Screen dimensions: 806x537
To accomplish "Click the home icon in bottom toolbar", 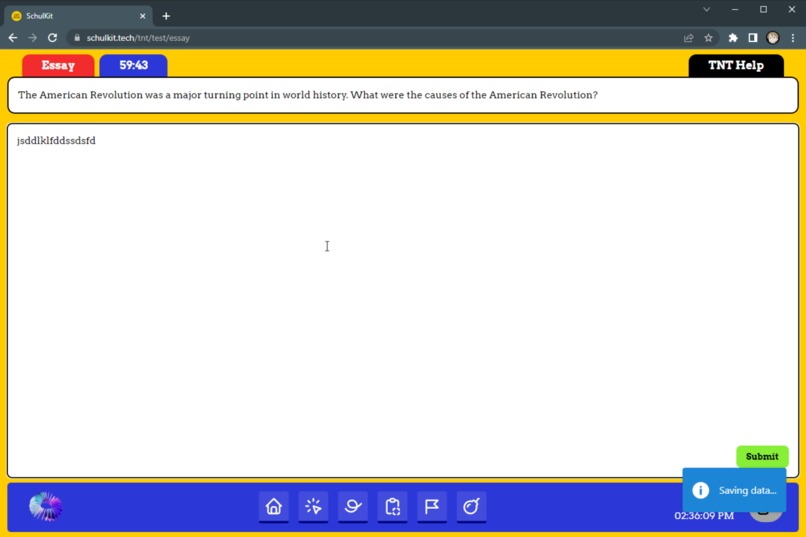I will (273, 506).
